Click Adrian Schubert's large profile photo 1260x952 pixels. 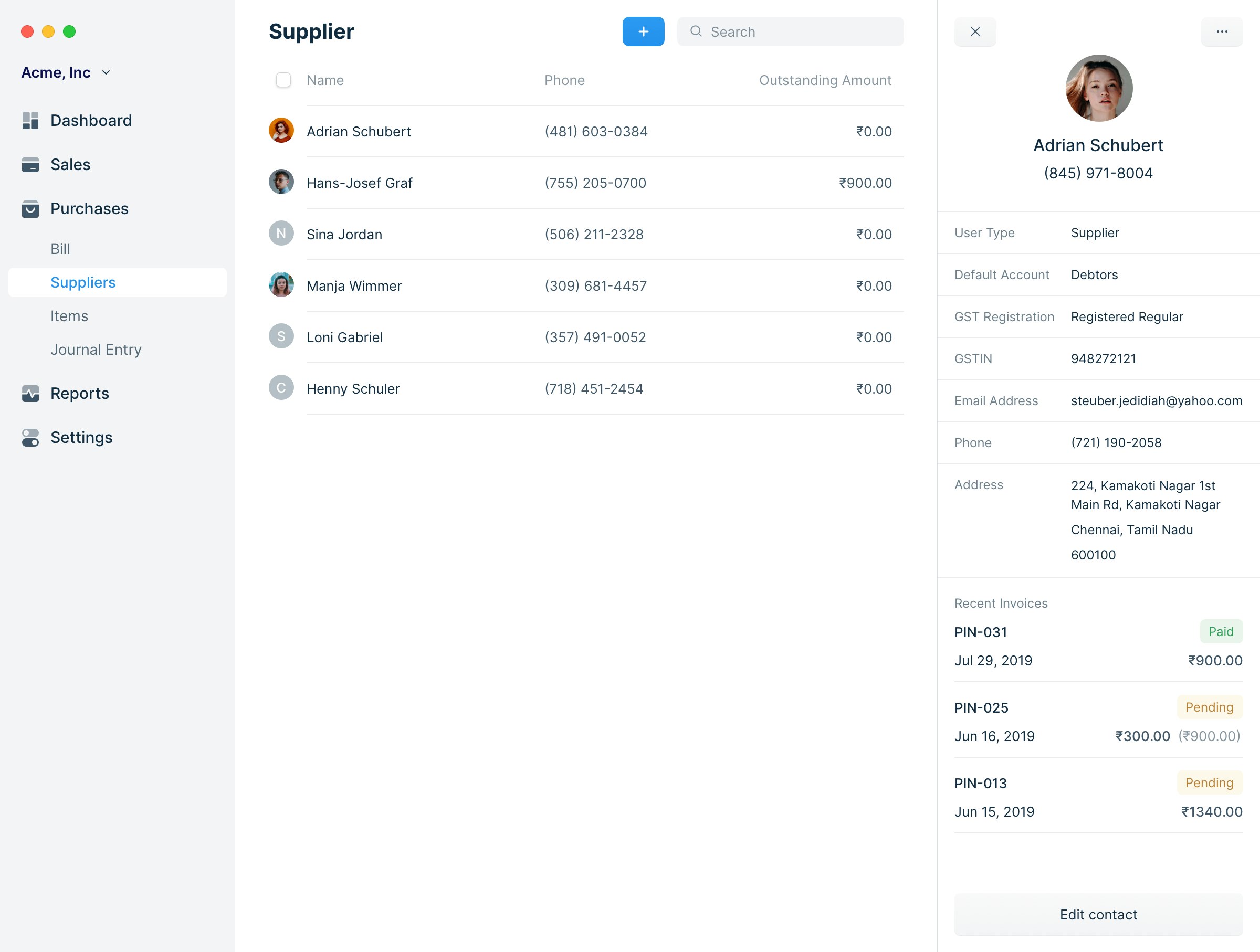[x=1098, y=88]
